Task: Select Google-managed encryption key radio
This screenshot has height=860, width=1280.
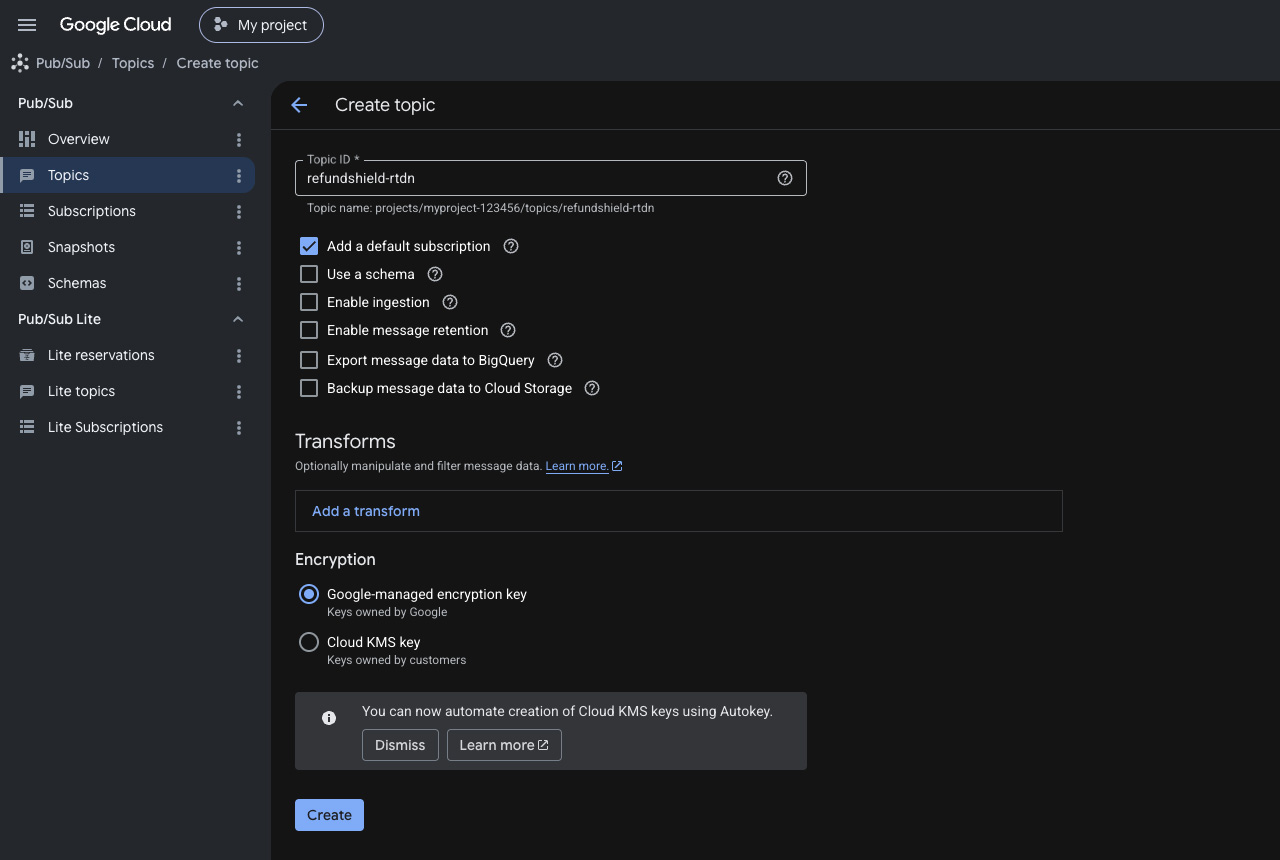Action: tap(309, 594)
